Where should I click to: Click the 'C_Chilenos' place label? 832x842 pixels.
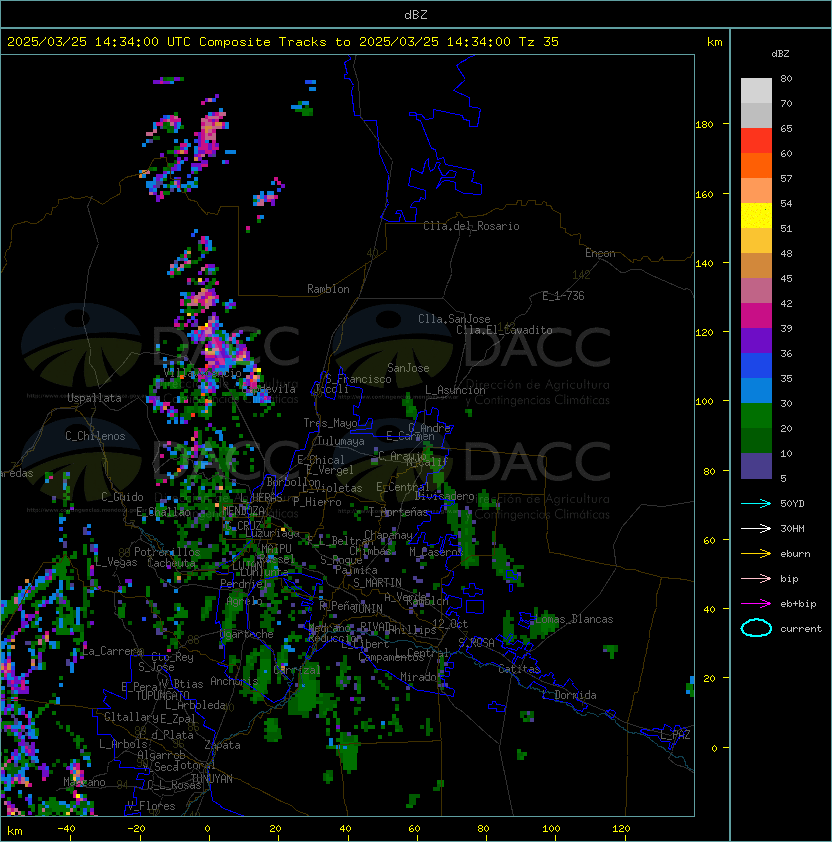(x=95, y=436)
